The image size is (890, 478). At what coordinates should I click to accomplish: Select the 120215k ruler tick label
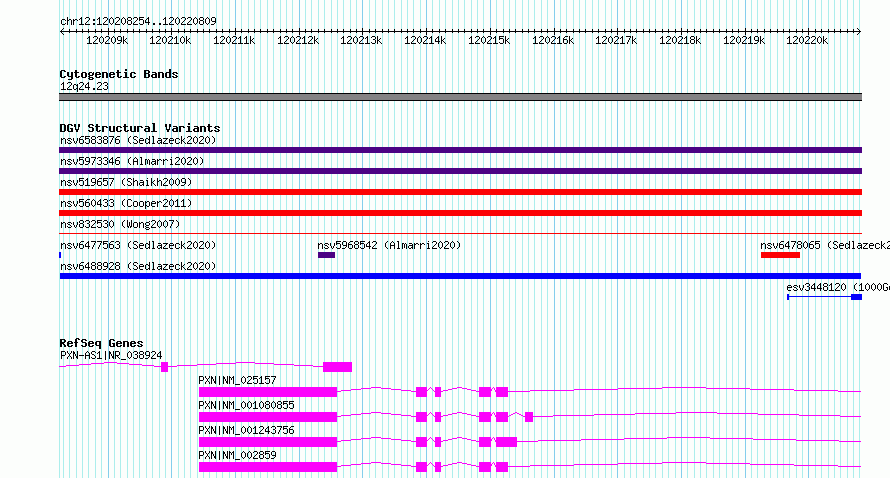[489, 40]
